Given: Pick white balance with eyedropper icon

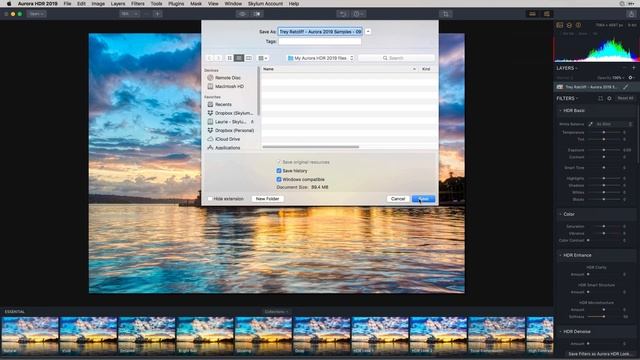Looking at the screenshot, I should click(x=590, y=124).
